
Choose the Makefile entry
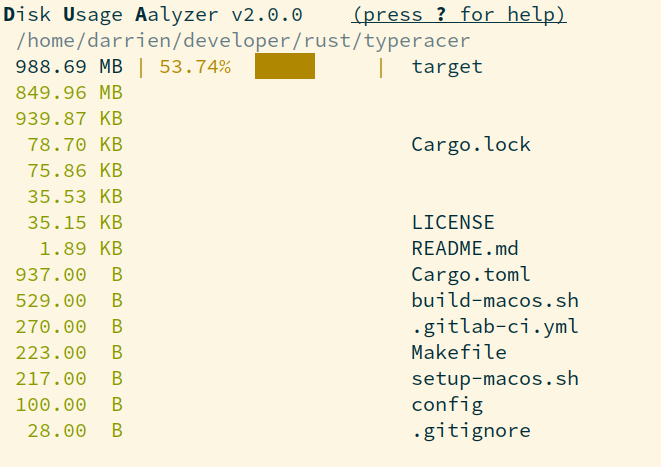458,352
